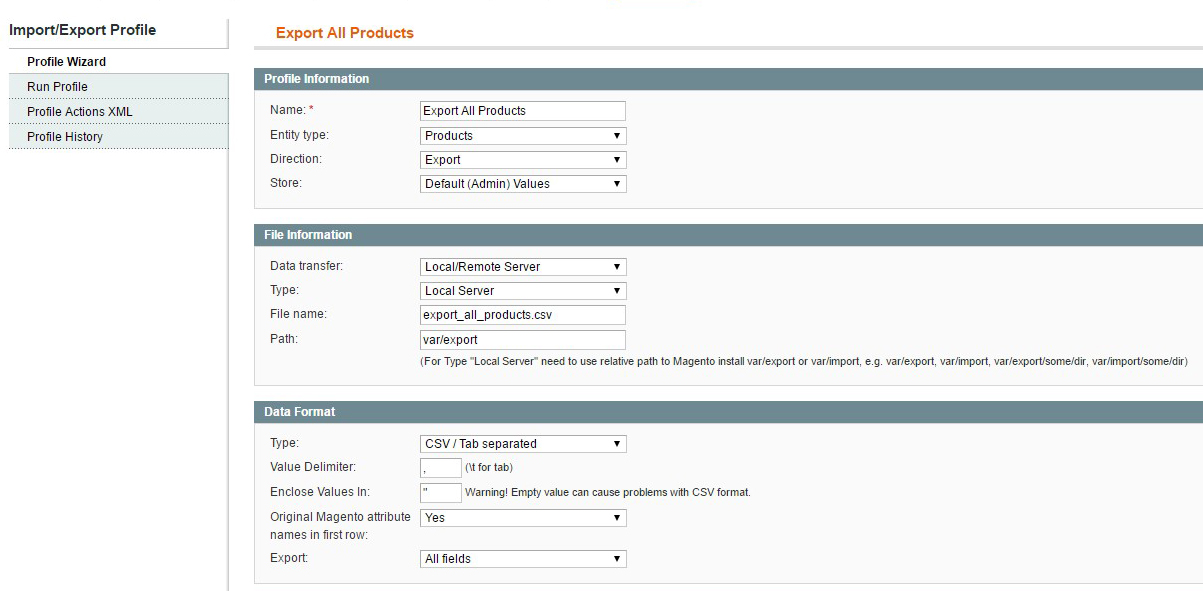The image size is (1203, 591).
Task: Open the Export All fields dropdown
Action: (523, 559)
